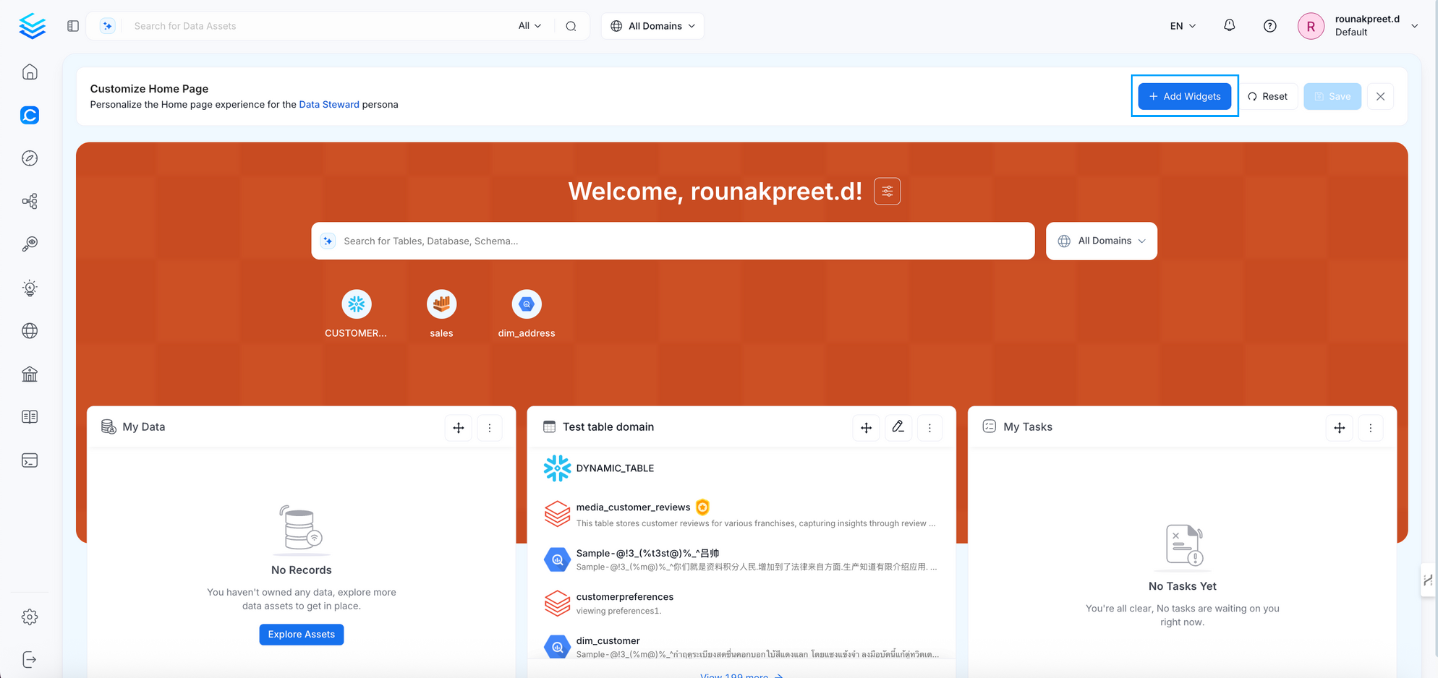
Task: Toggle the sidebar collapse icon near the logo
Action: click(72, 25)
